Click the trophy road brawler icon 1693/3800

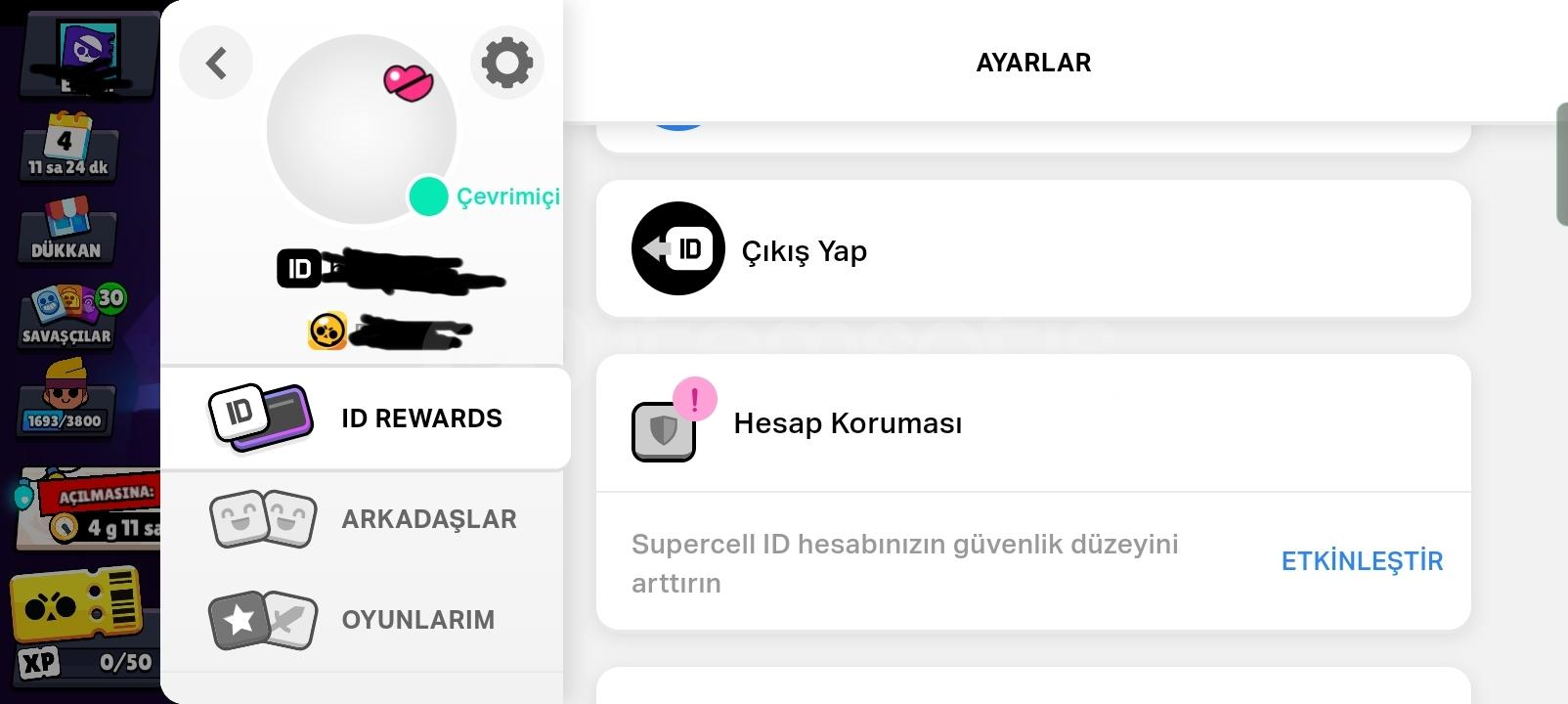65,398
